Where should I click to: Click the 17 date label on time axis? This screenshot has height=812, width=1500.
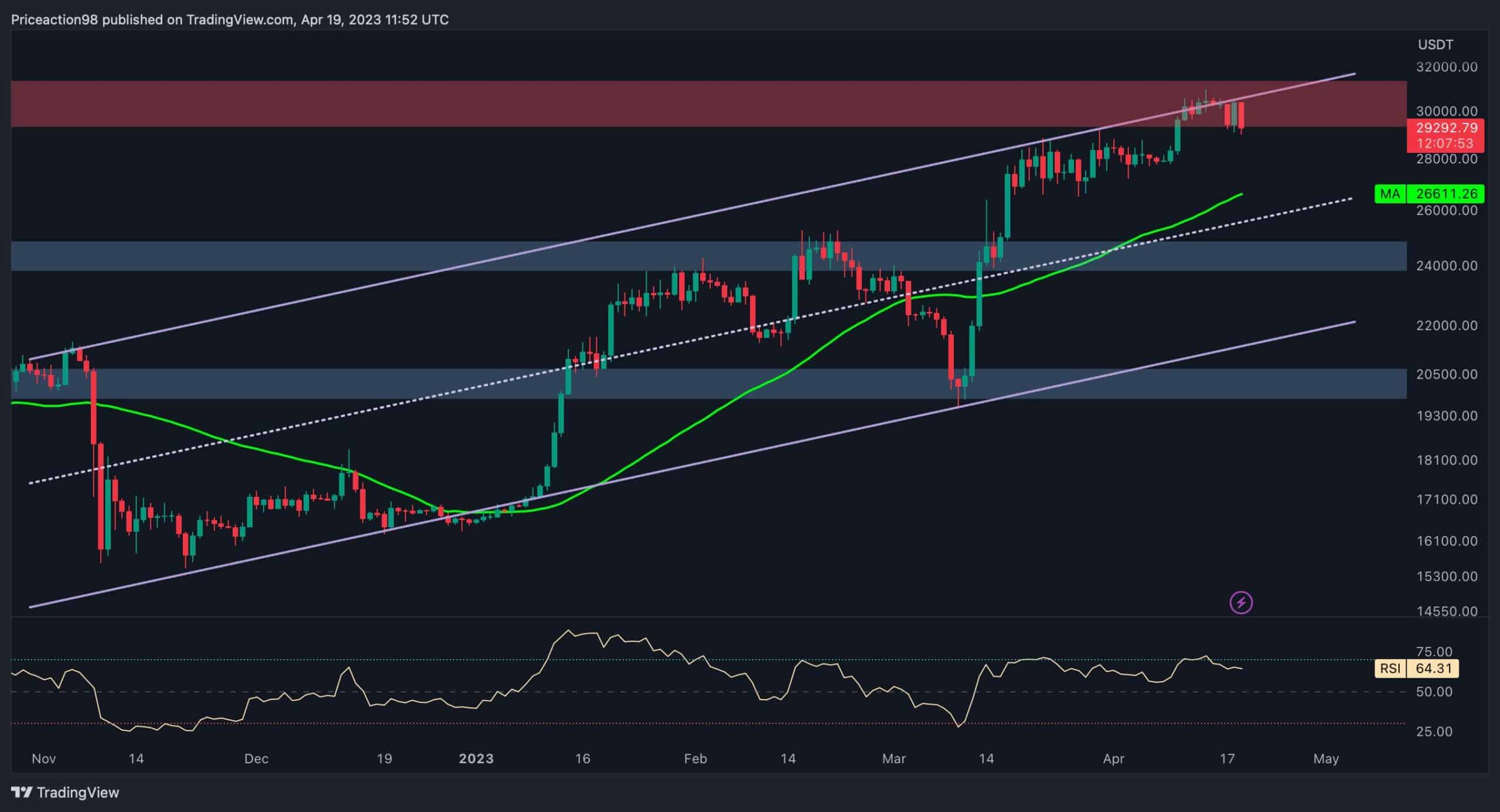pyautogui.click(x=1227, y=759)
